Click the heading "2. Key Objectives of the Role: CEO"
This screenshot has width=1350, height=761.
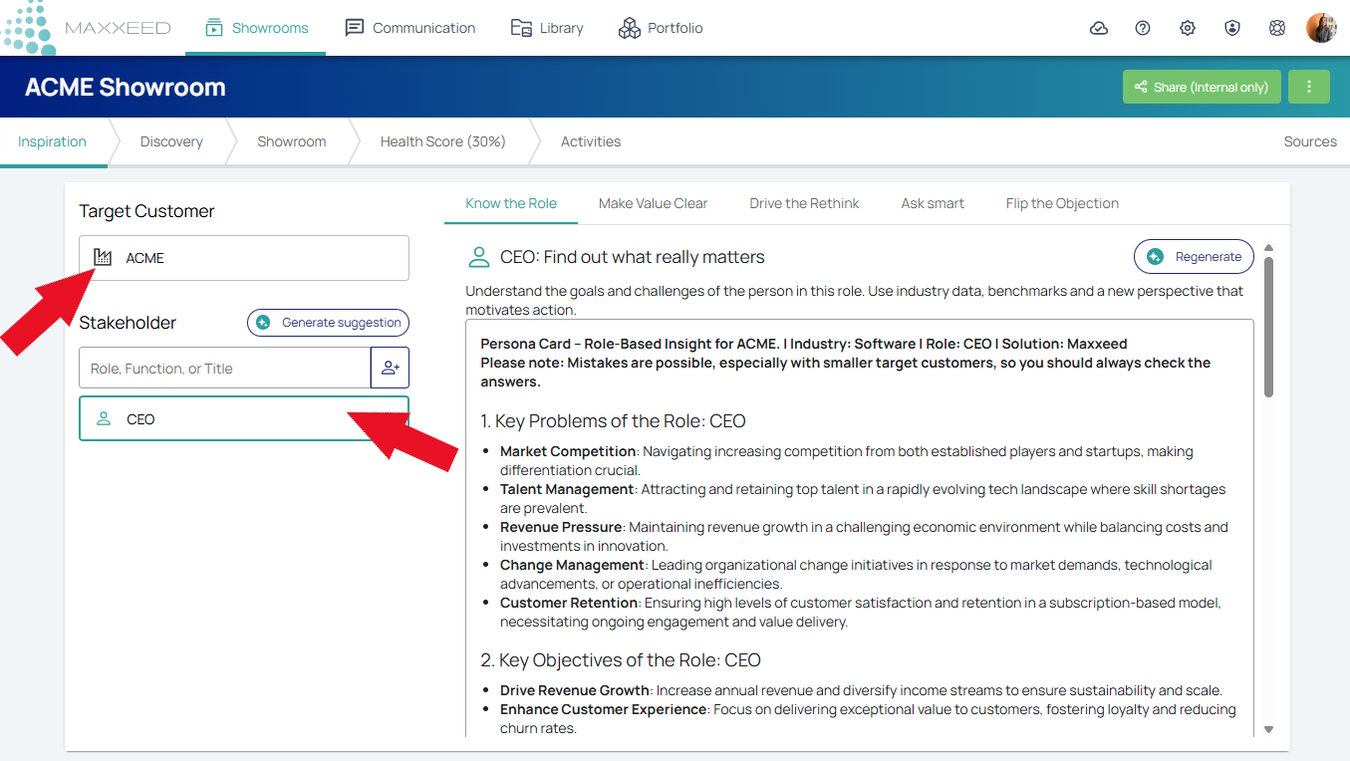[620, 660]
